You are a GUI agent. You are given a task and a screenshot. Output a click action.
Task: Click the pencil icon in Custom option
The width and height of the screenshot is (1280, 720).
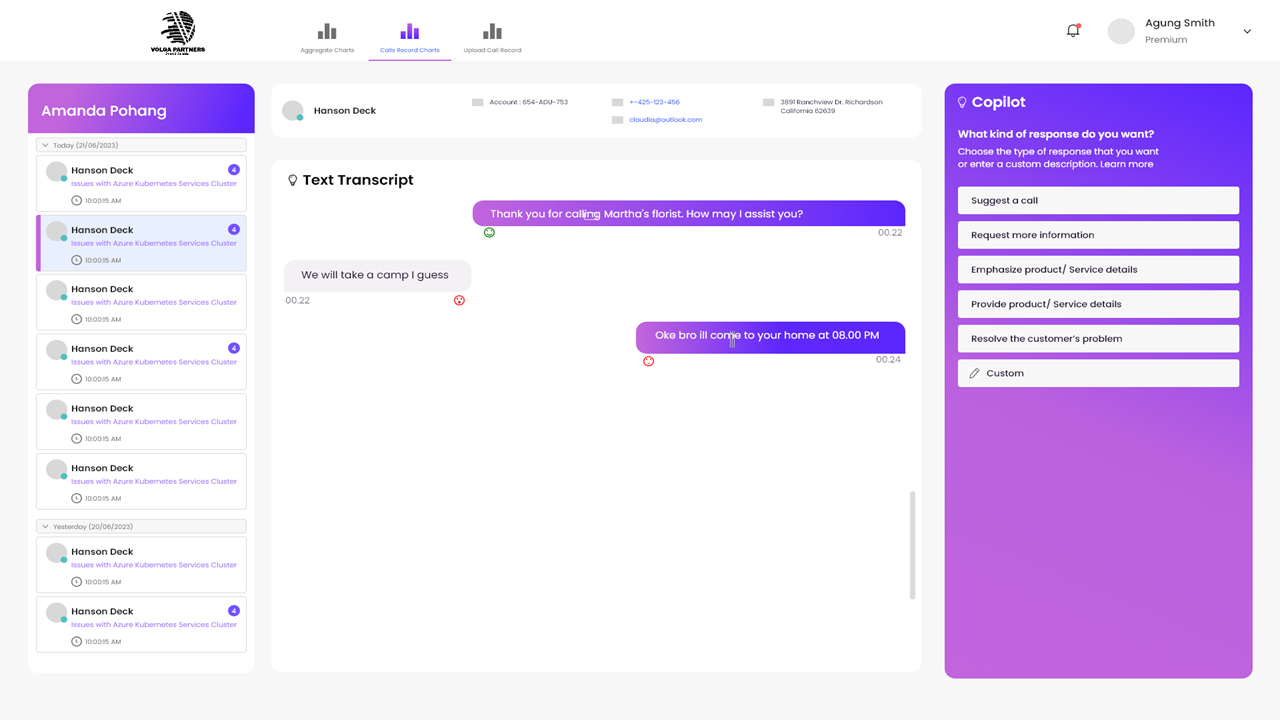[x=975, y=373]
